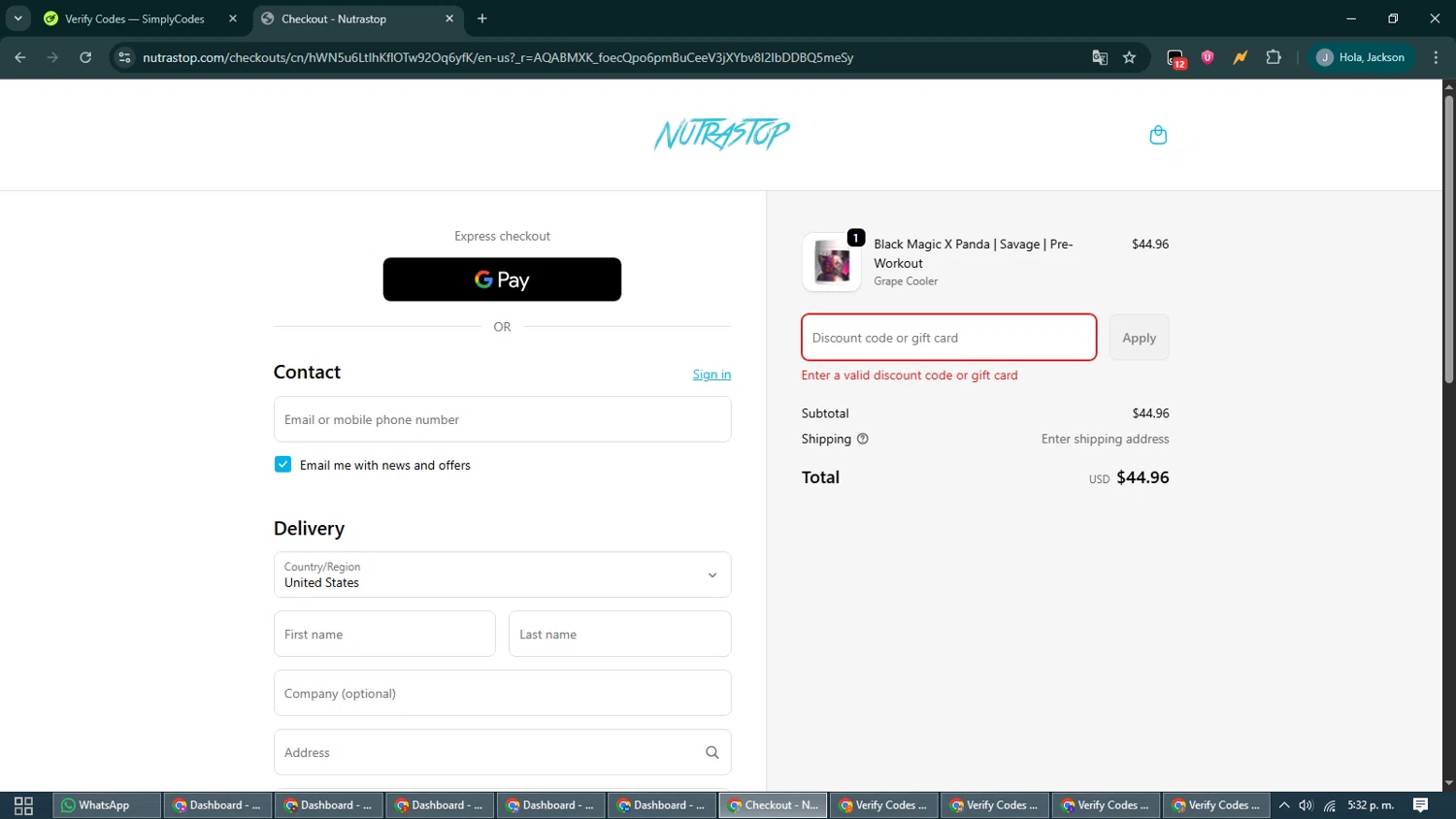1456x819 pixels.
Task: Bookmark this page with the star icon
Action: click(x=1130, y=57)
